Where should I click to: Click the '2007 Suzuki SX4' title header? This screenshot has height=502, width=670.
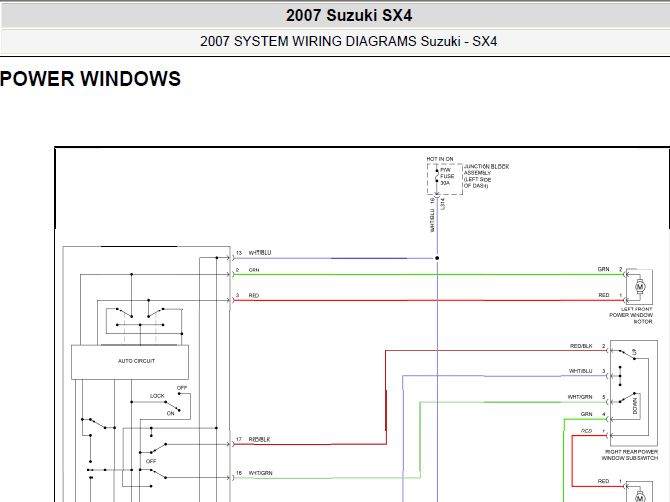tap(349, 15)
